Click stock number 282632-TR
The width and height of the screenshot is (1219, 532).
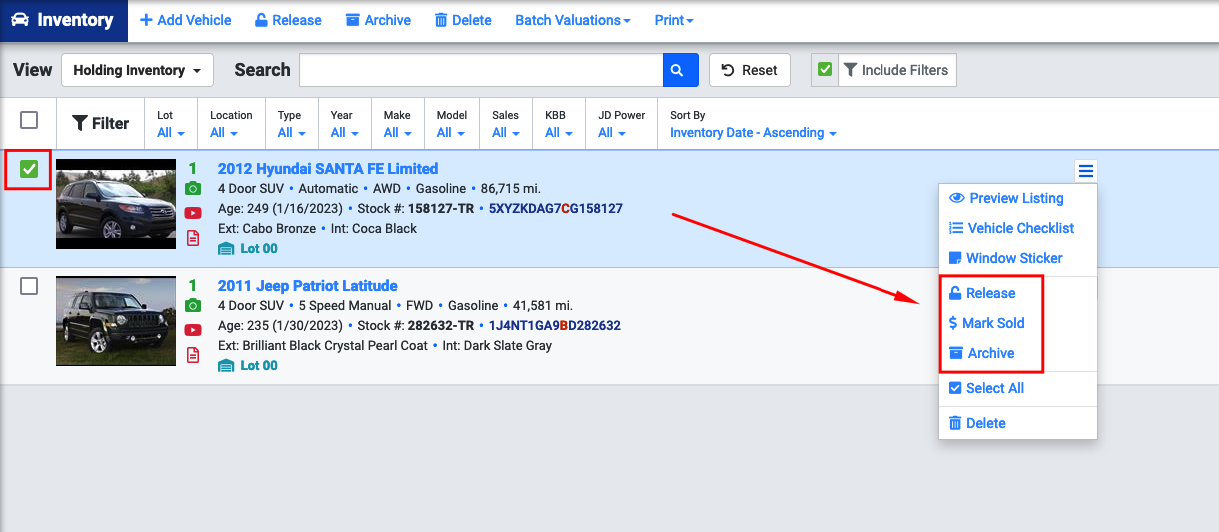click(x=440, y=326)
